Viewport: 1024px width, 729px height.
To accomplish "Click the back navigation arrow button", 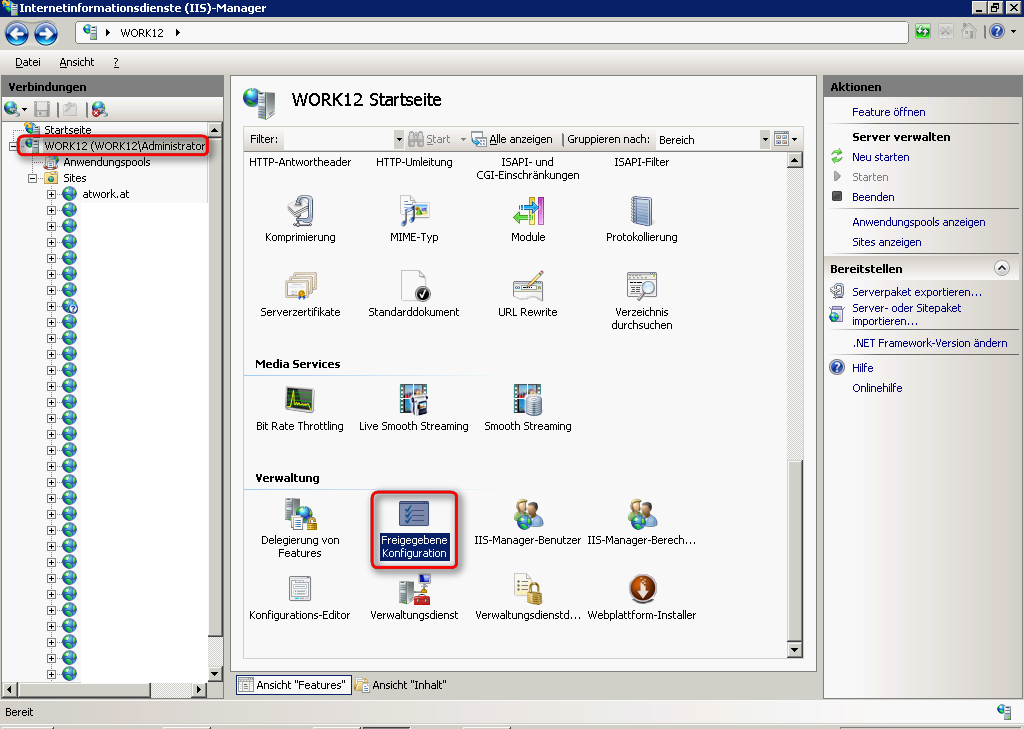I will [x=17, y=35].
